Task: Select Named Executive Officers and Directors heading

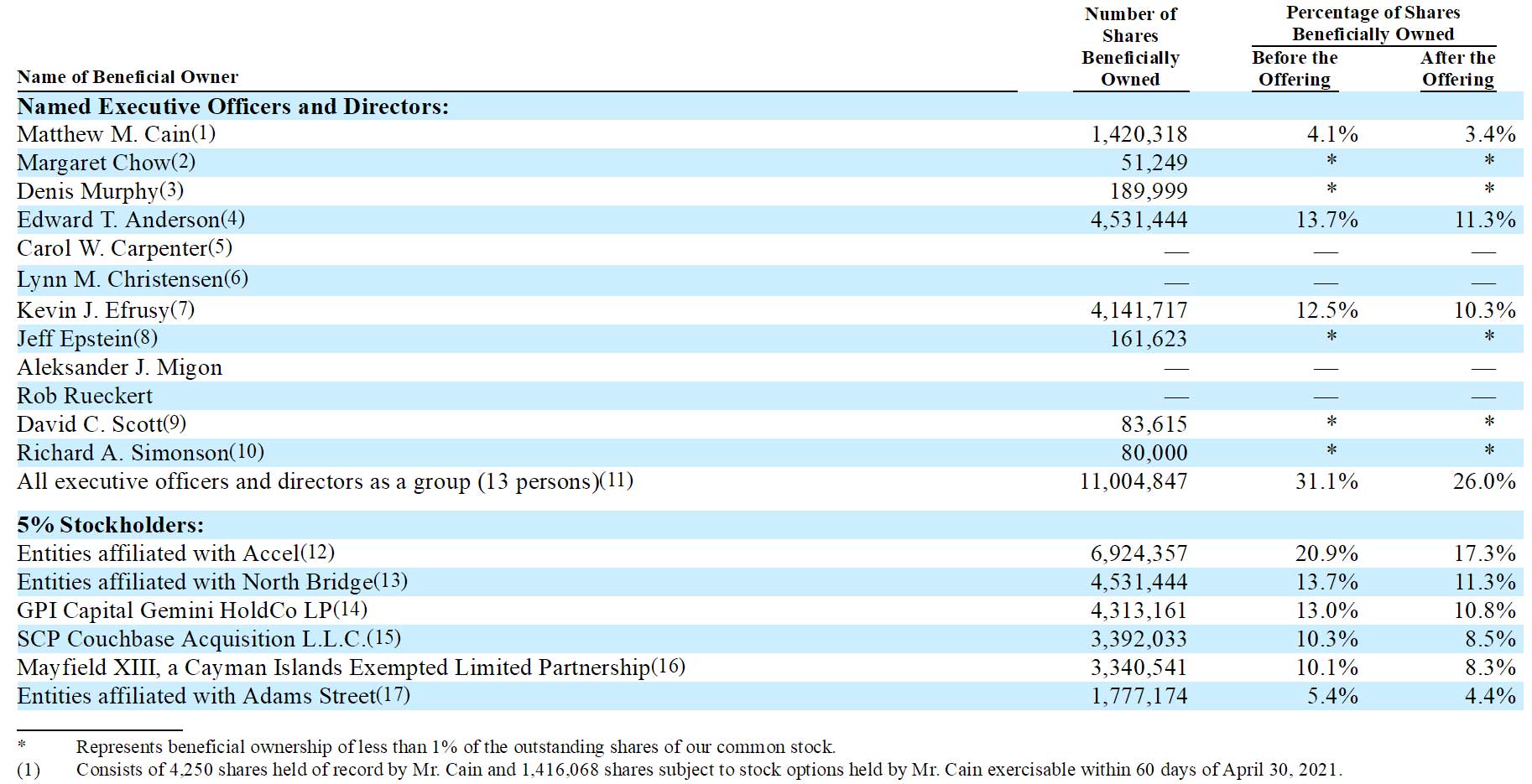Action: click(233, 106)
